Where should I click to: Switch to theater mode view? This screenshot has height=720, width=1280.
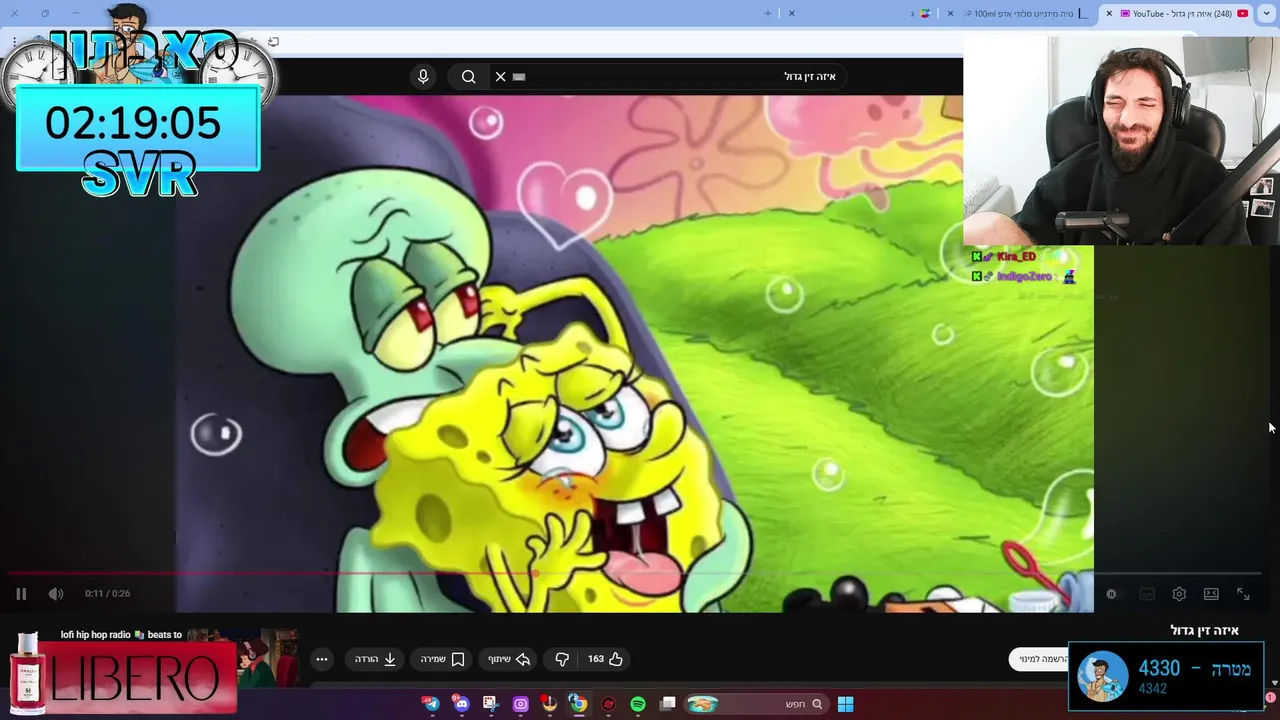point(1211,594)
